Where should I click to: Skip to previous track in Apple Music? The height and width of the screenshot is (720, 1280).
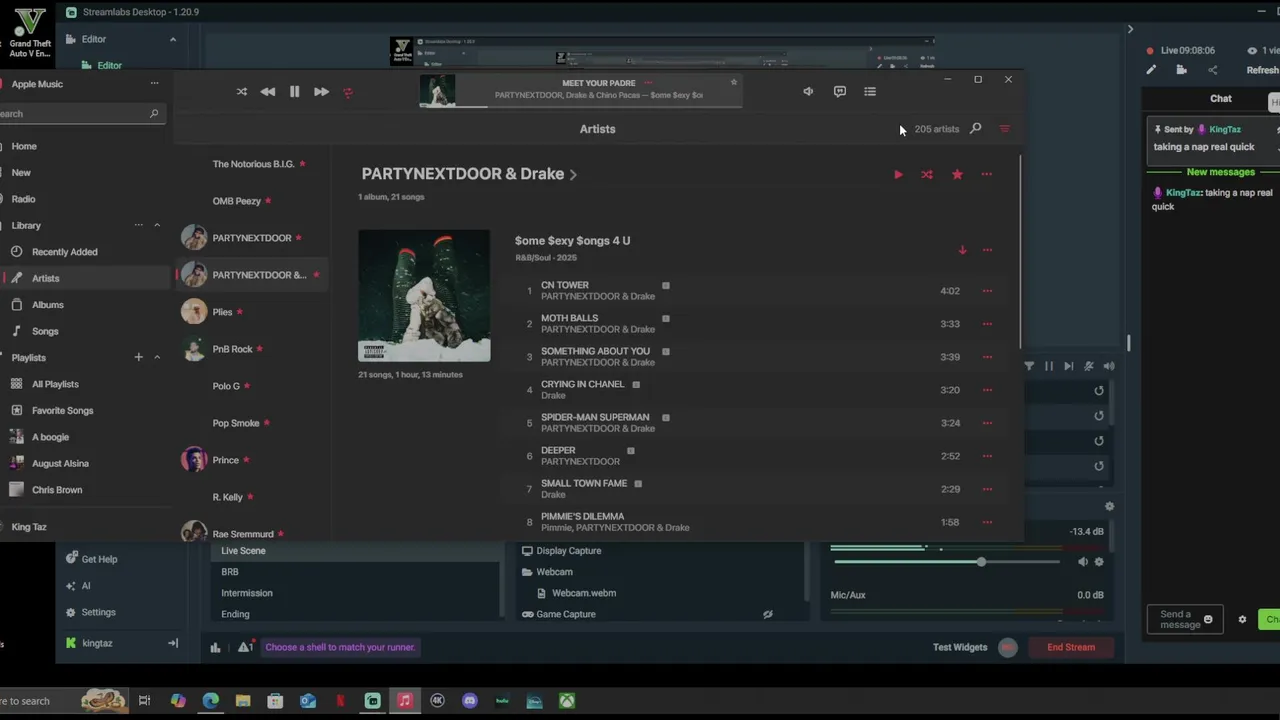pyautogui.click(x=267, y=92)
